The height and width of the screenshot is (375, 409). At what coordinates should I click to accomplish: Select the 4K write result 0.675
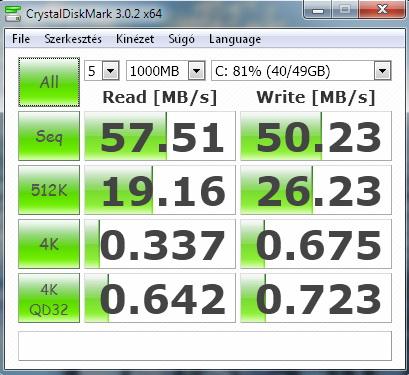(x=316, y=244)
